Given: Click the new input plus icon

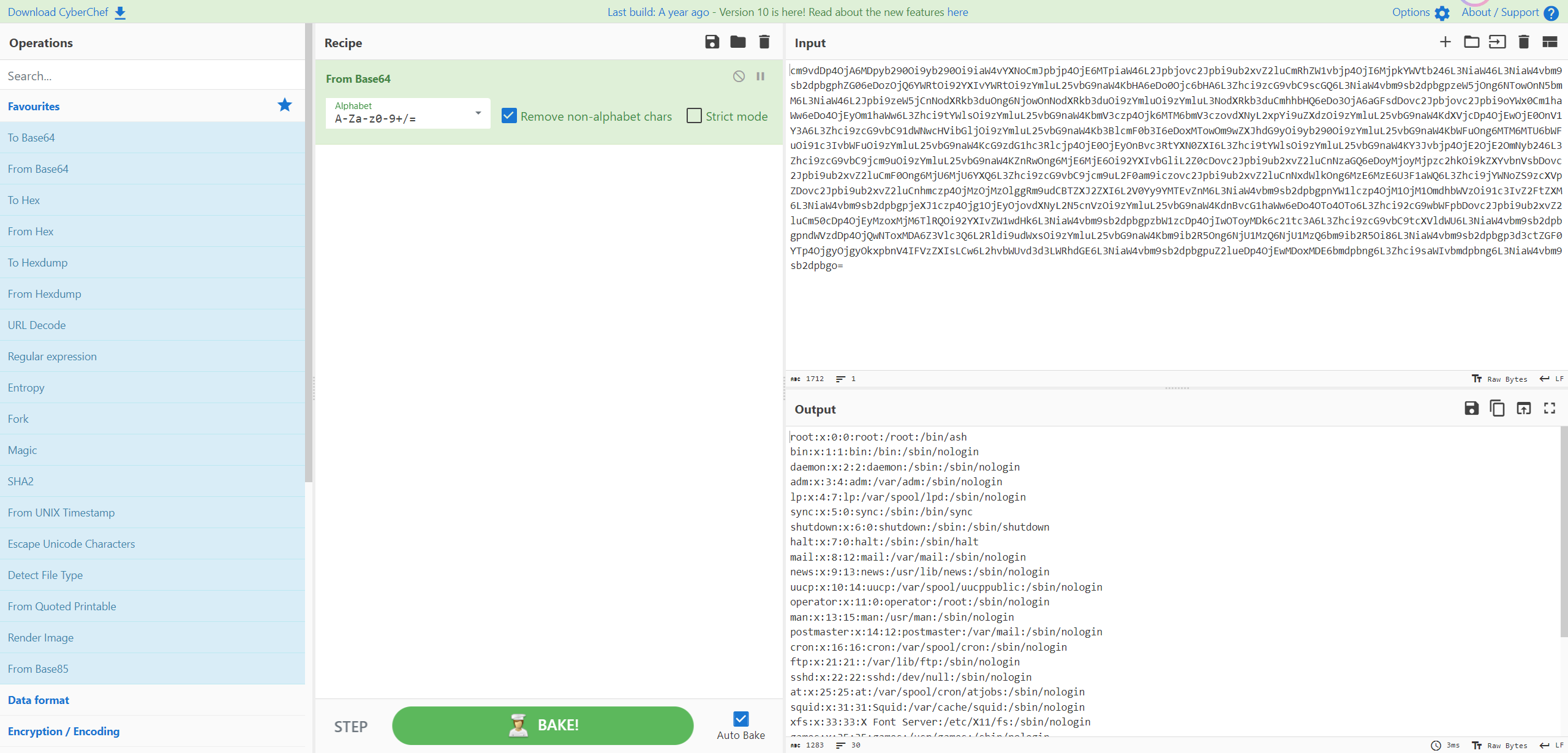Looking at the screenshot, I should [x=1445, y=42].
